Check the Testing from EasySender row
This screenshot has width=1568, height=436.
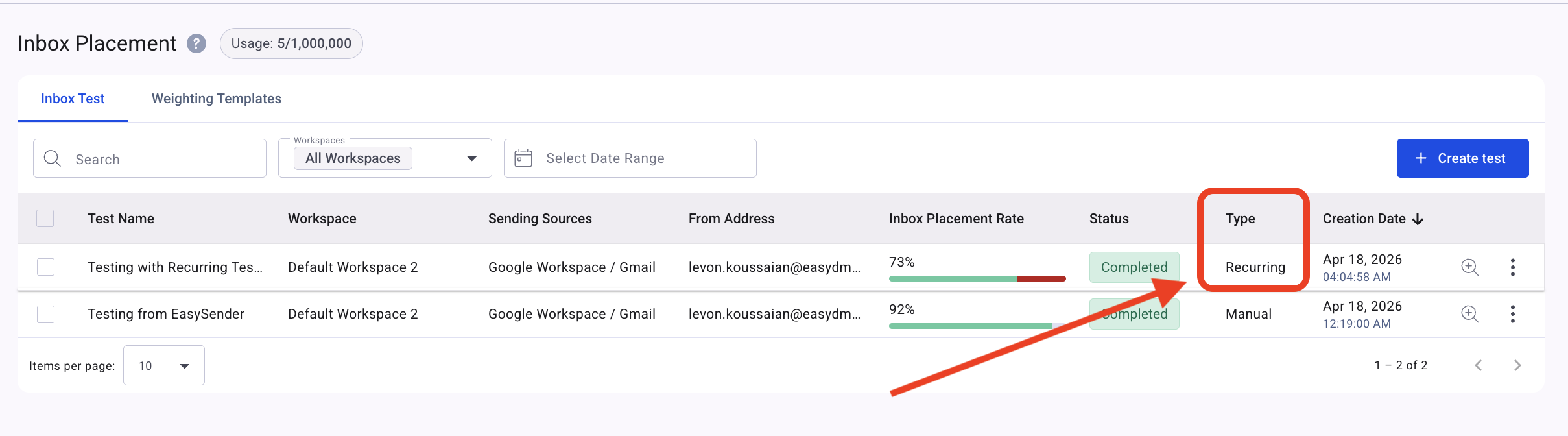(45, 314)
